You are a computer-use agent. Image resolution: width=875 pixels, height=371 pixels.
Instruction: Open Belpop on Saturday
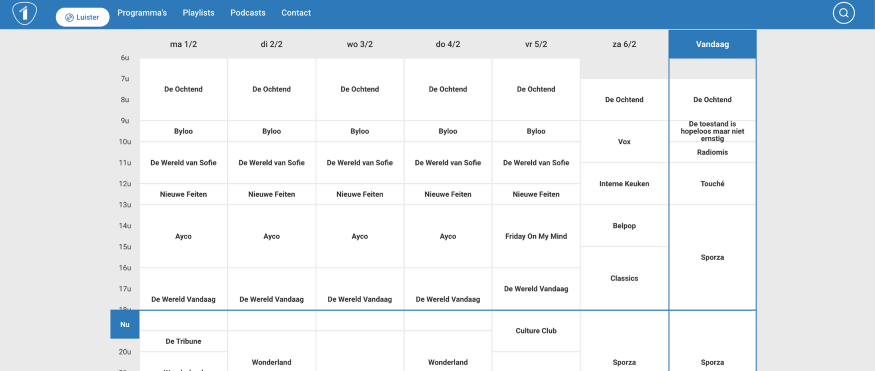tap(624, 225)
